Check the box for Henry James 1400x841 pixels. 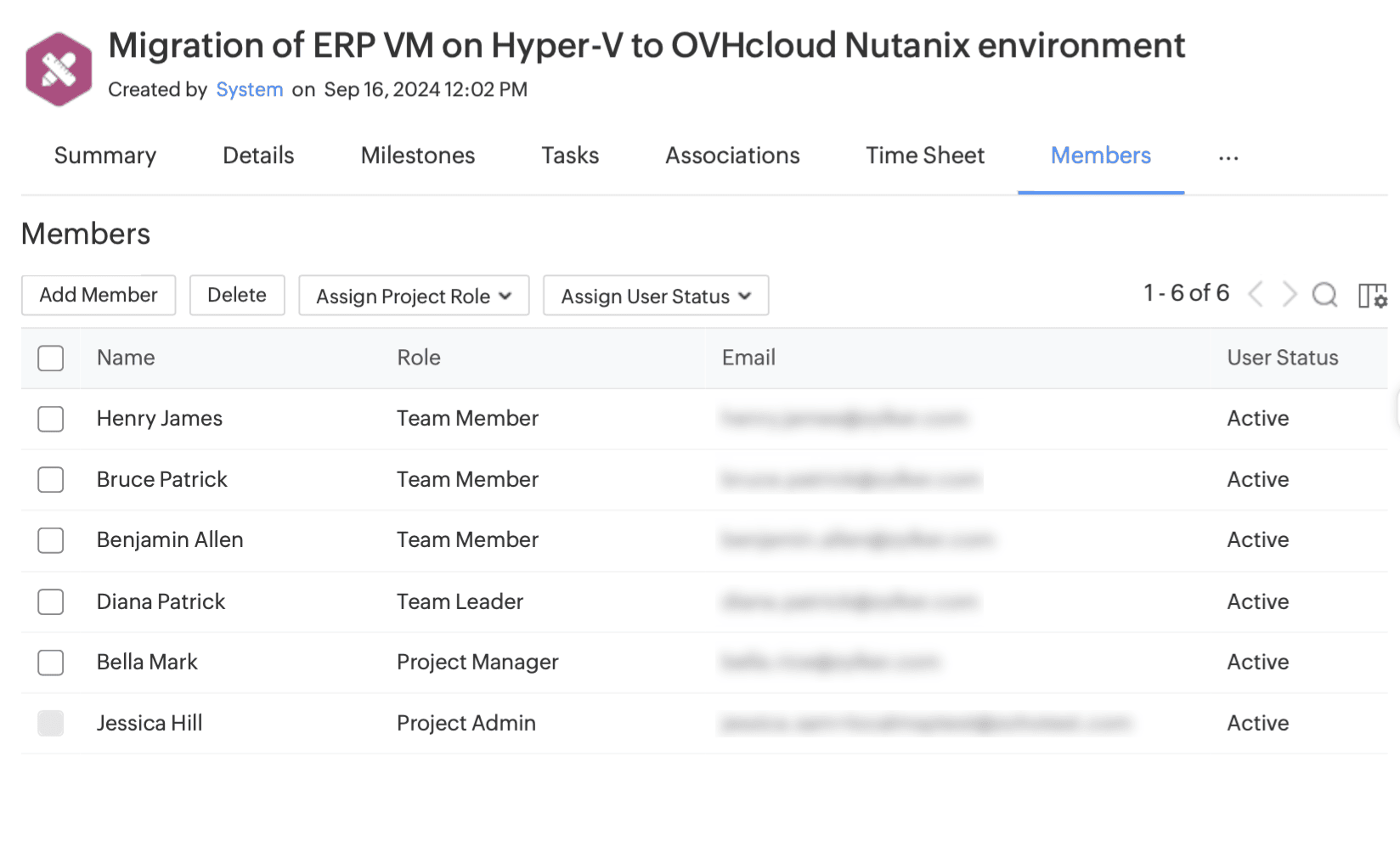coord(51,419)
